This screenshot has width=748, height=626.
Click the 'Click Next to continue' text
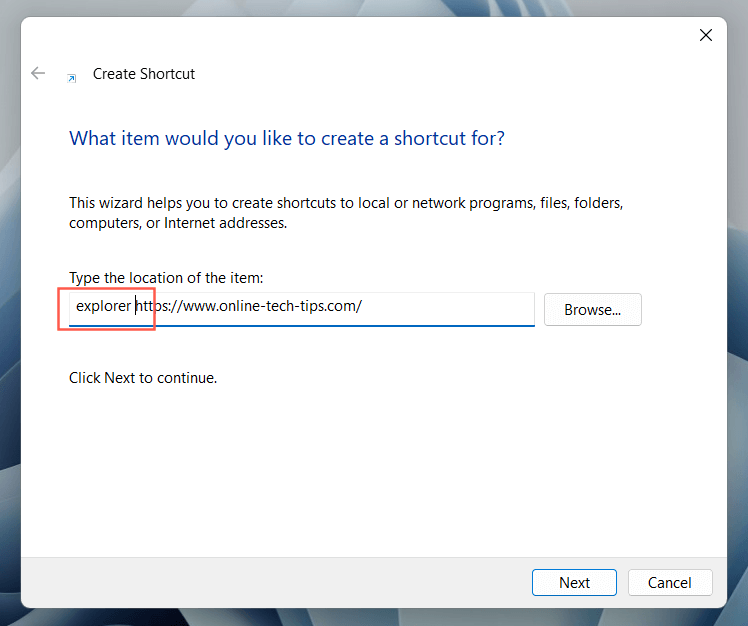(143, 378)
